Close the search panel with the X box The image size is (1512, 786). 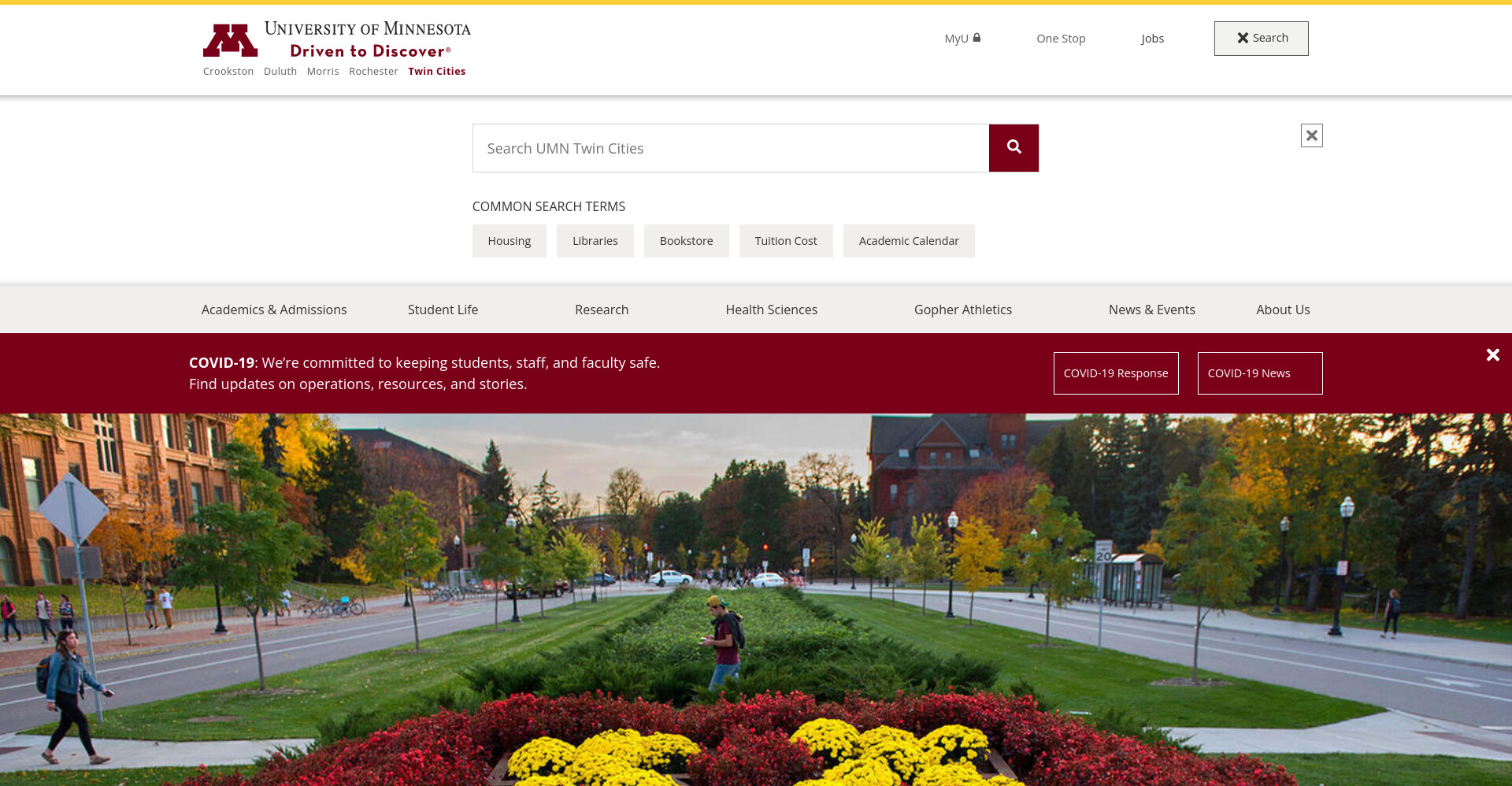tap(1311, 135)
